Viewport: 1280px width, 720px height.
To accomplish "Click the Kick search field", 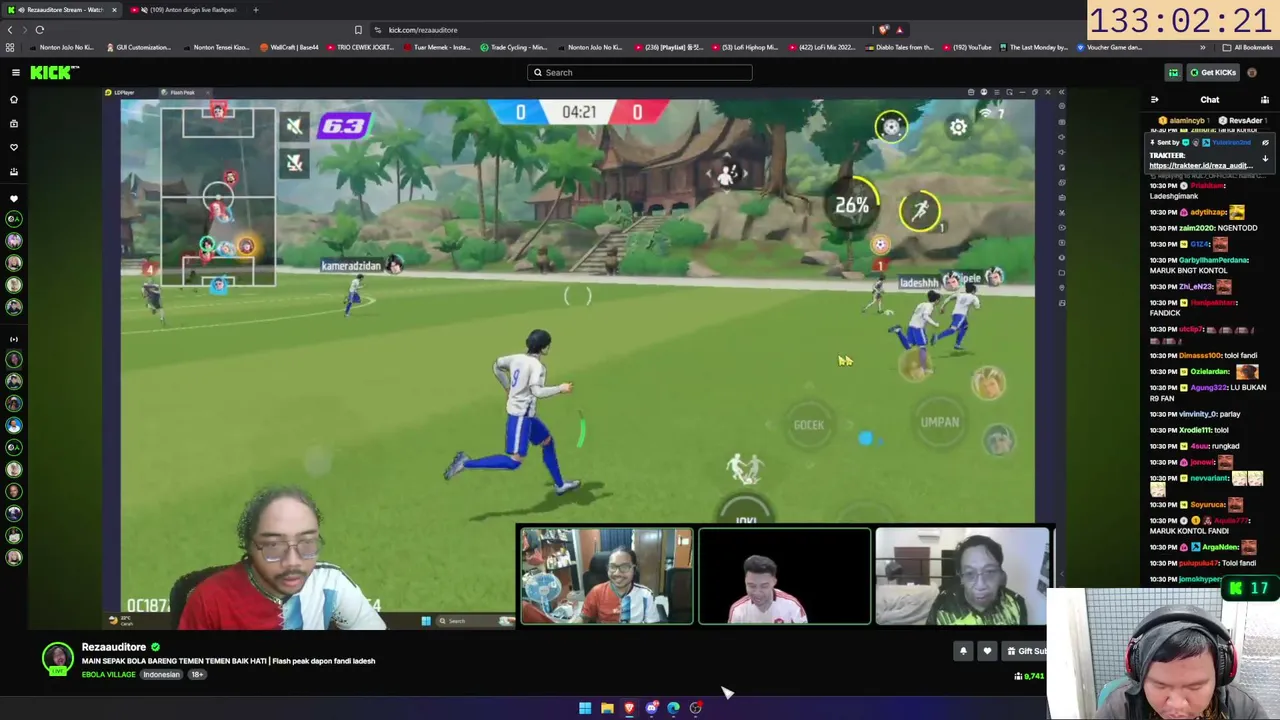I will 640,72.
